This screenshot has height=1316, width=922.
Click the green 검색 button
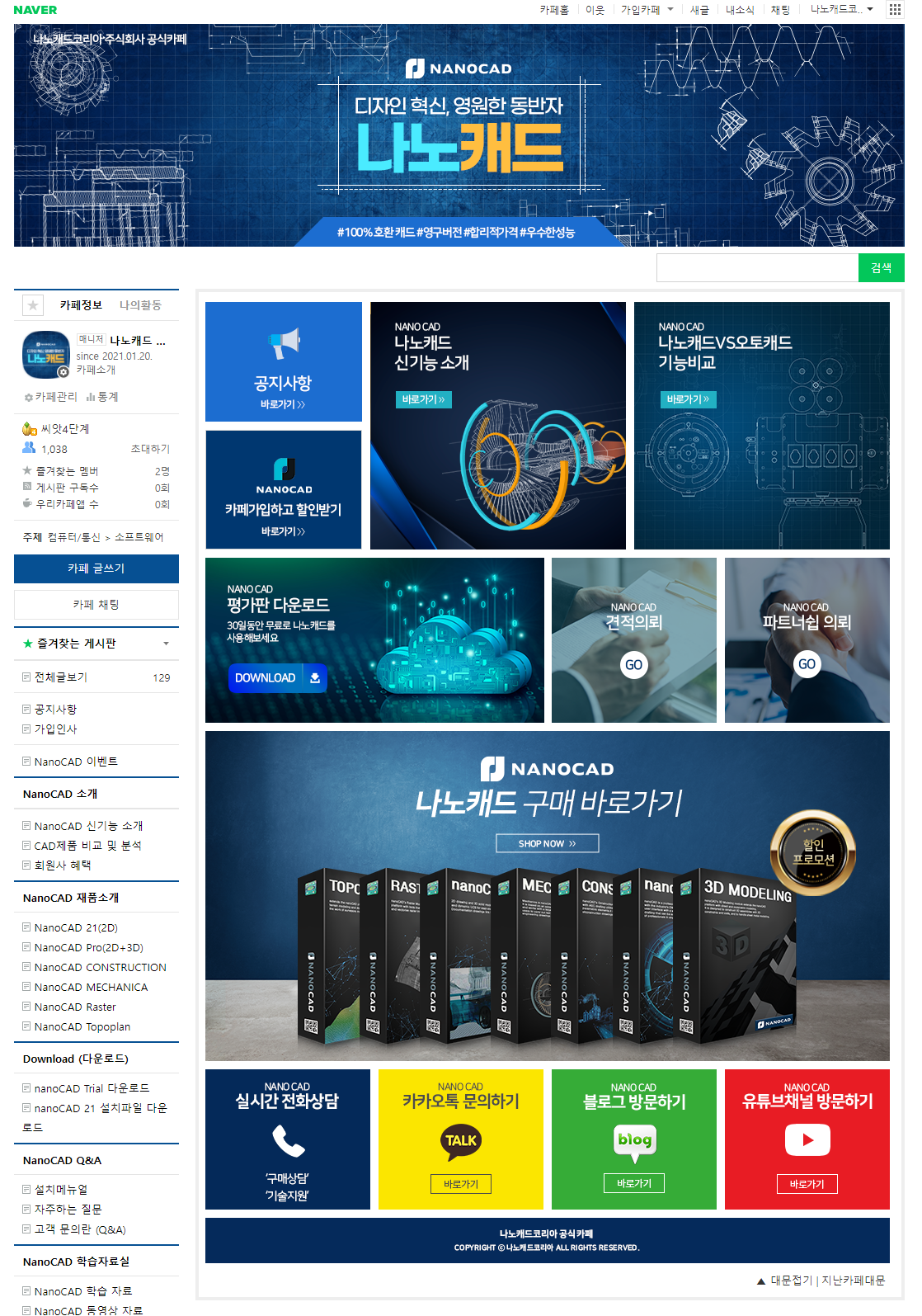pyautogui.click(x=882, y=268)
